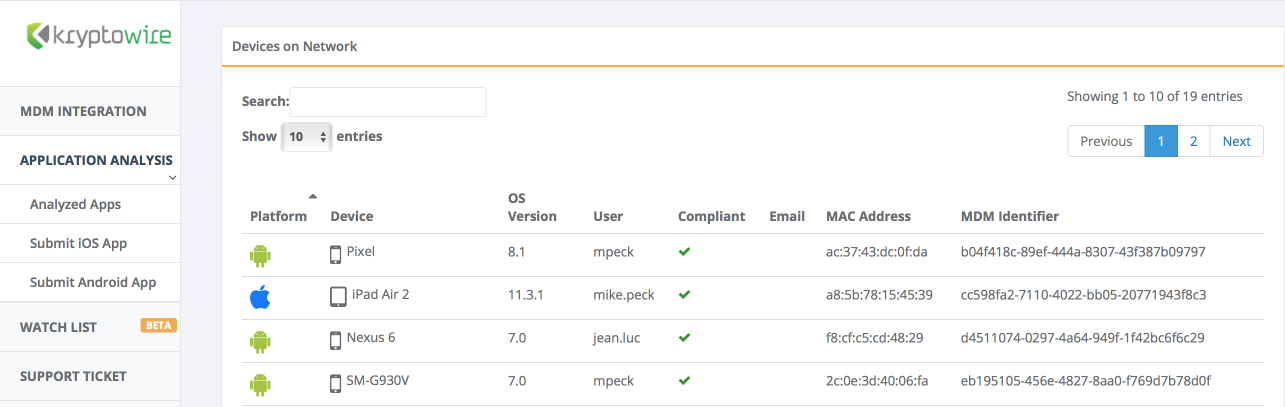Click the Kryptowire logo

[x=99, y=36]
